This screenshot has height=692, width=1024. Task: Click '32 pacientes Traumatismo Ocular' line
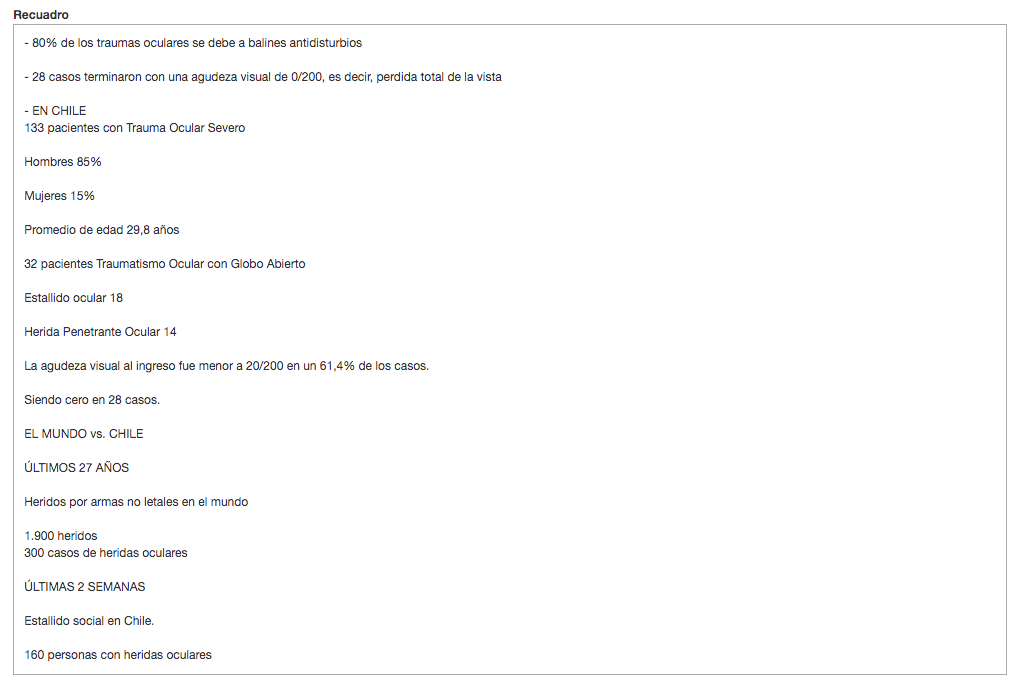165,264
